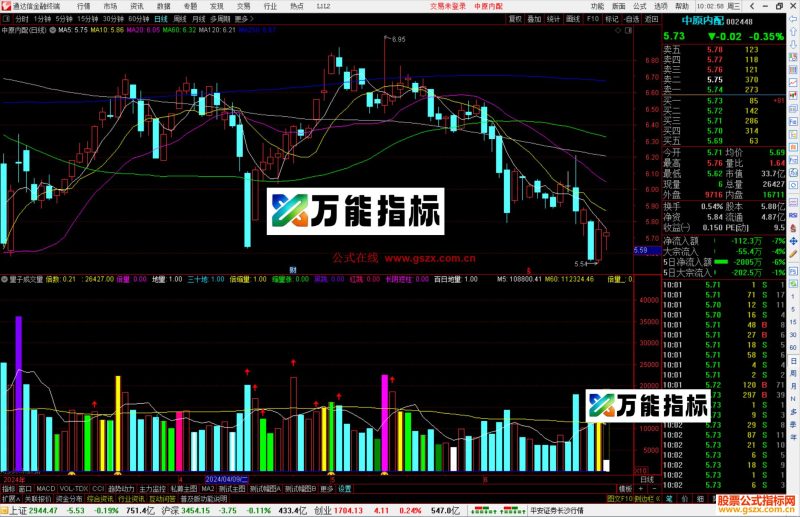Open the MA indicator settings circle icon

point(53,30)
